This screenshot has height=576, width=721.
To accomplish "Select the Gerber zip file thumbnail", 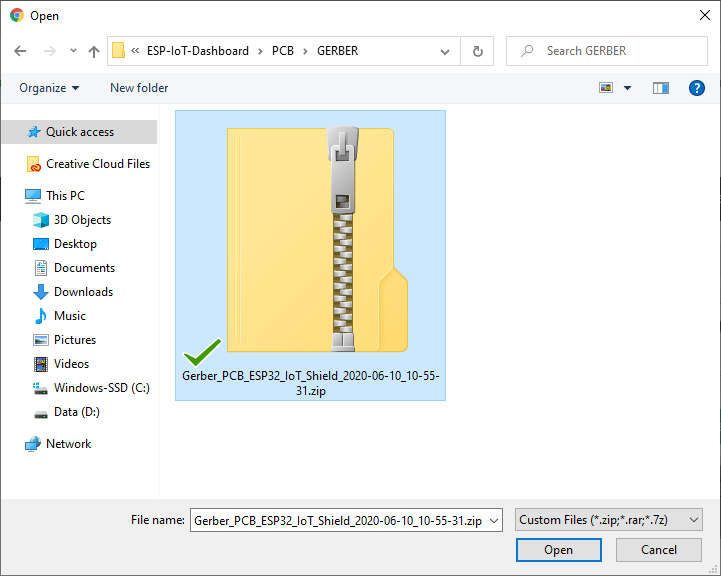I will tap(317, 239).
